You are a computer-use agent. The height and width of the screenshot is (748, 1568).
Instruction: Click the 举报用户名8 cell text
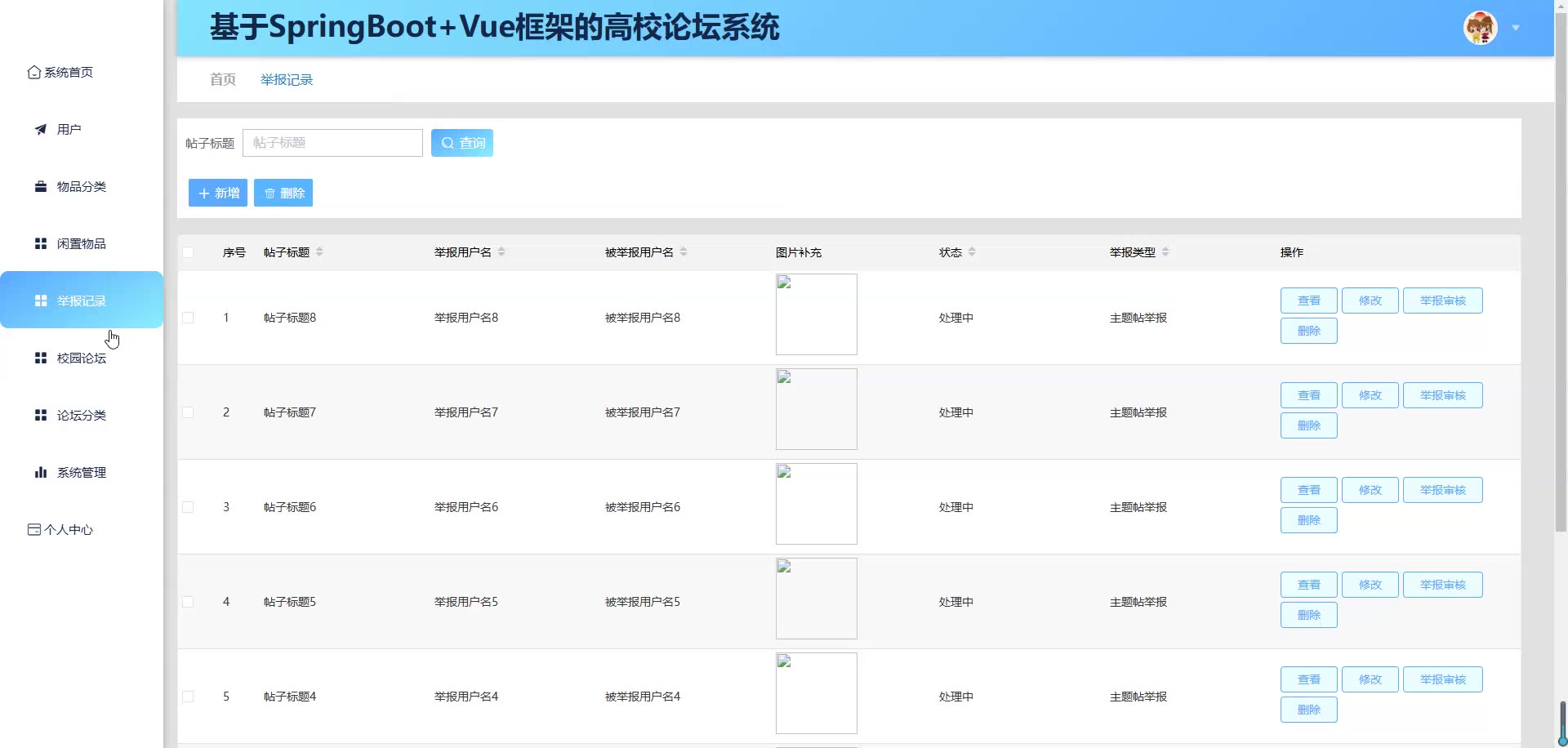click(466, 318)
